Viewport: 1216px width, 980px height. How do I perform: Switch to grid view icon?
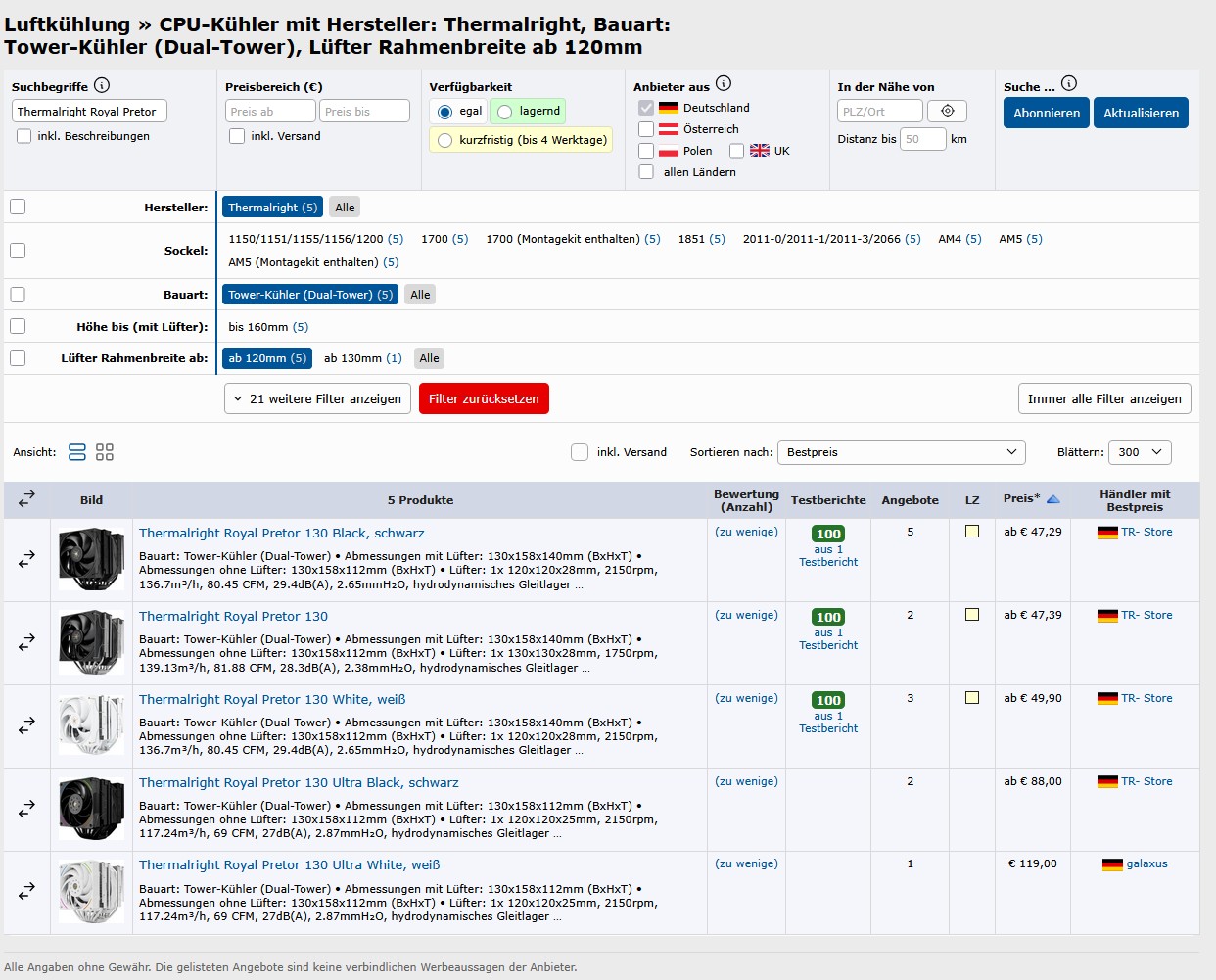pos(105,452)
